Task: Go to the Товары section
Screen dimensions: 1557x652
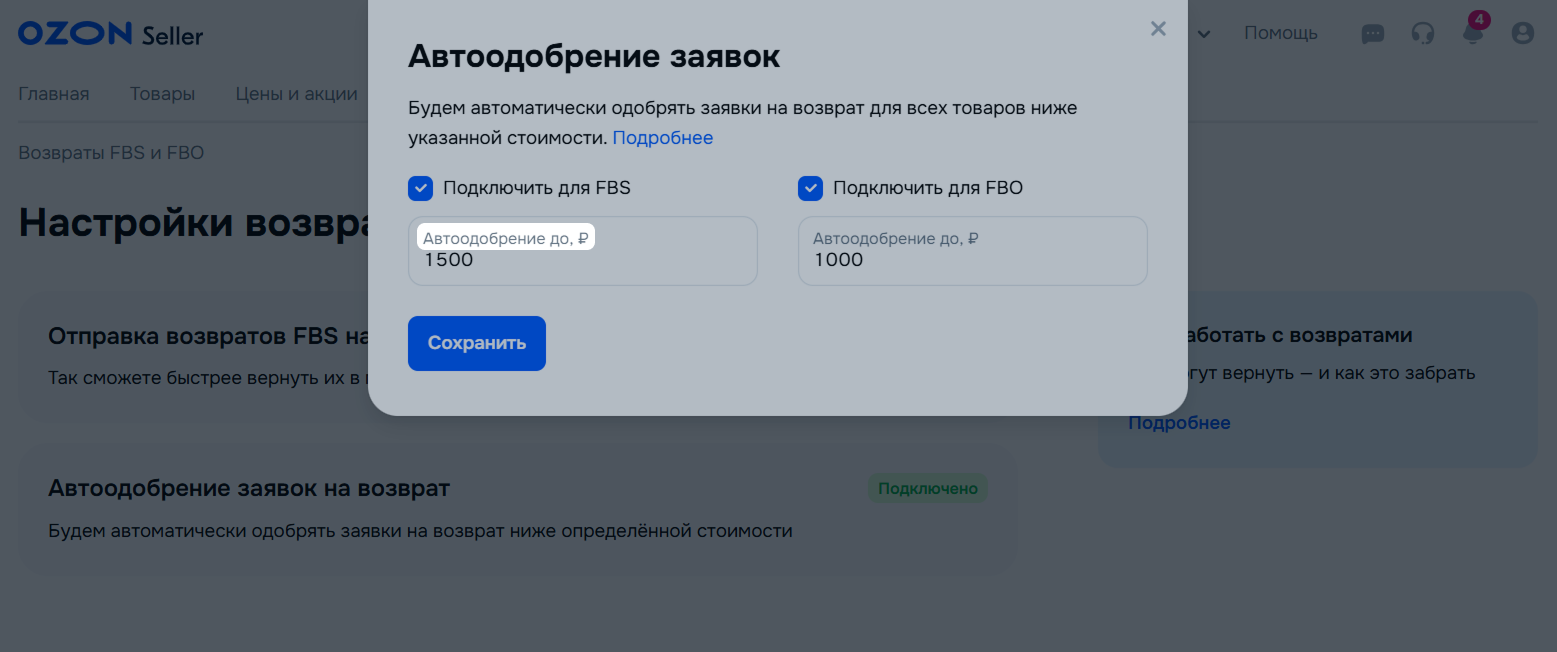Action: tap(162, 94)
